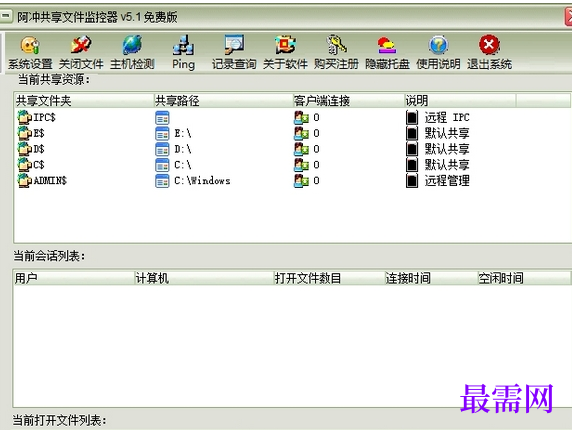Click the E:\ share path entry
Image resolution: width=572 pixels, height=430 pixels.
[173, 133]
